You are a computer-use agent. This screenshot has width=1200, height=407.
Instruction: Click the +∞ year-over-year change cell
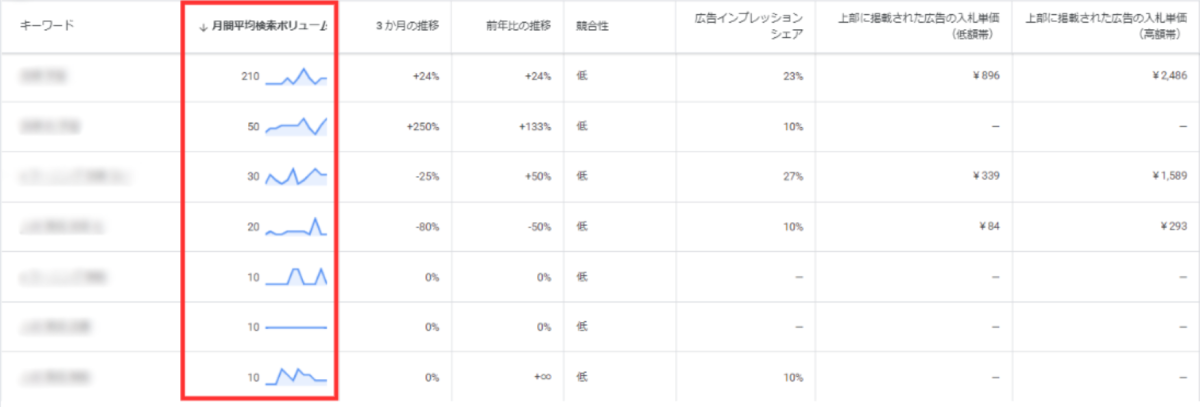click(541, 377)
